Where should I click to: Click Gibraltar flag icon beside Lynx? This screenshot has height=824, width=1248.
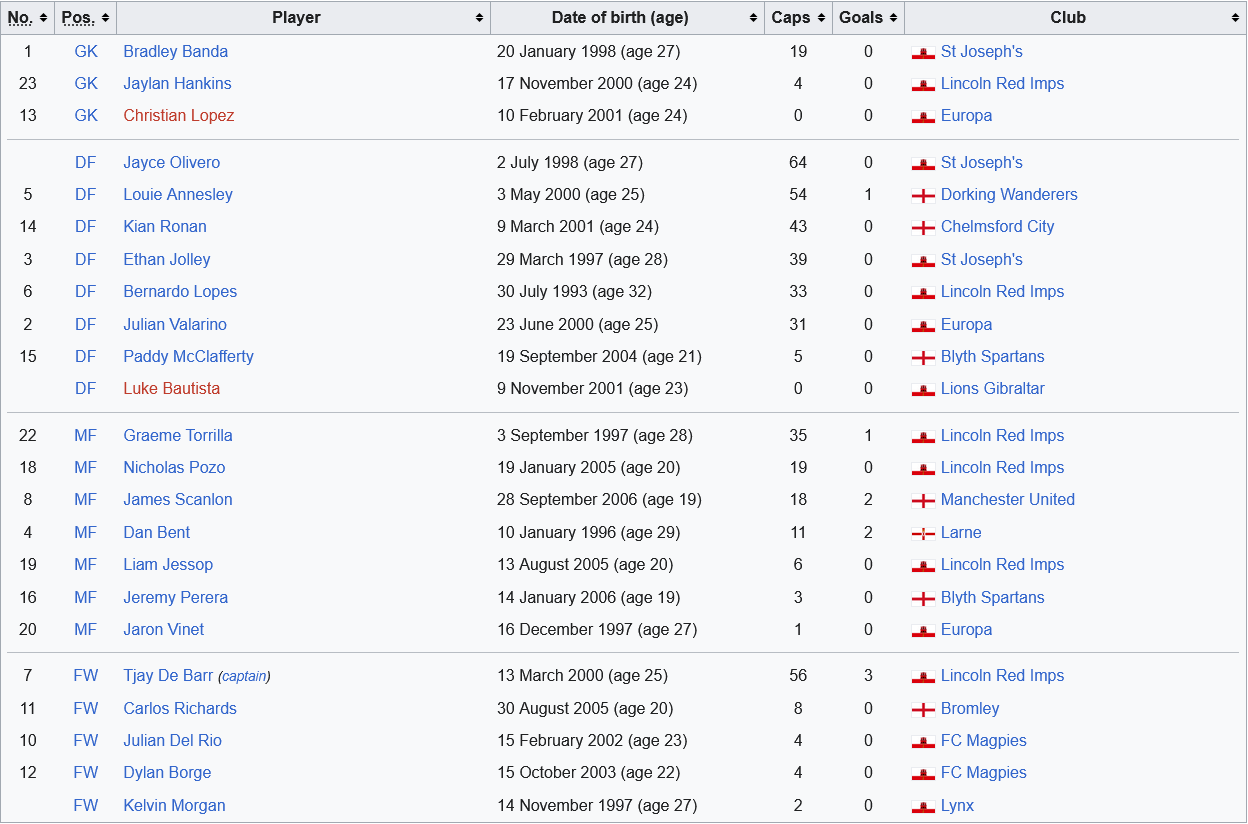point(923,806)
